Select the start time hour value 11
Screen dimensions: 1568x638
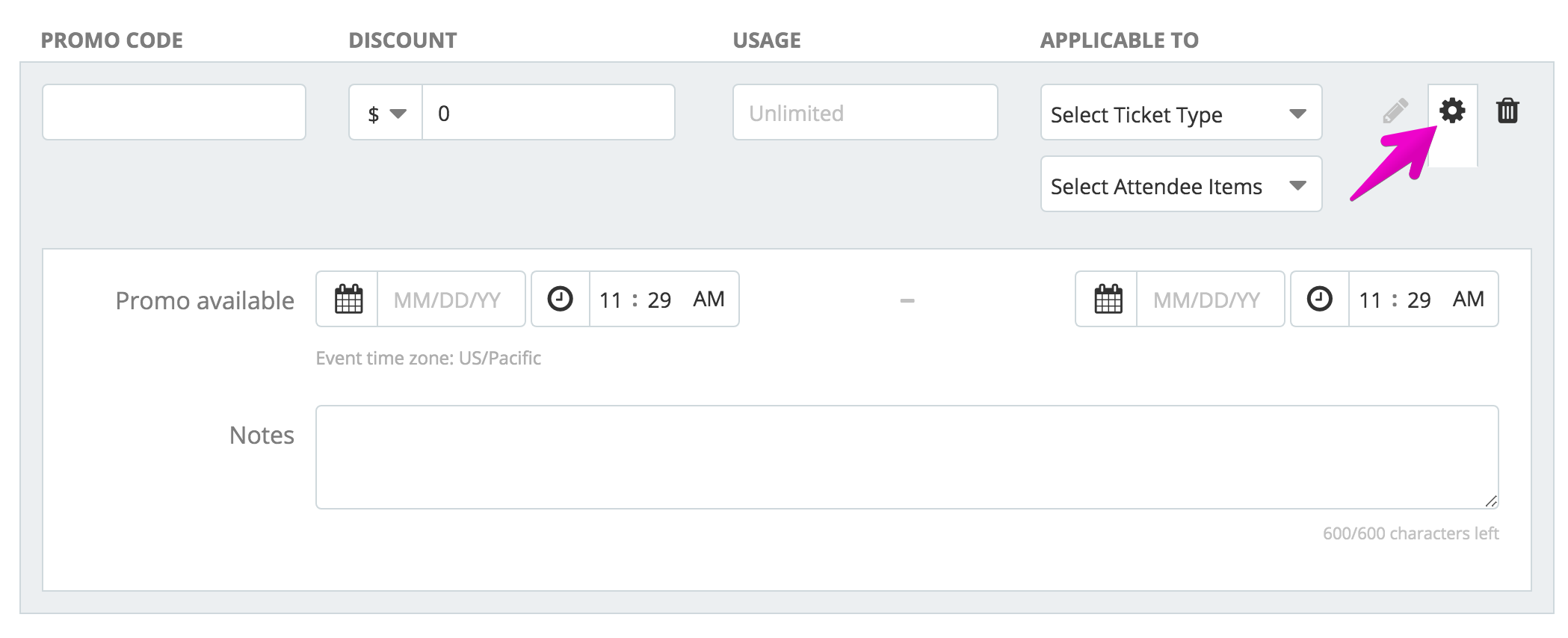611,300
